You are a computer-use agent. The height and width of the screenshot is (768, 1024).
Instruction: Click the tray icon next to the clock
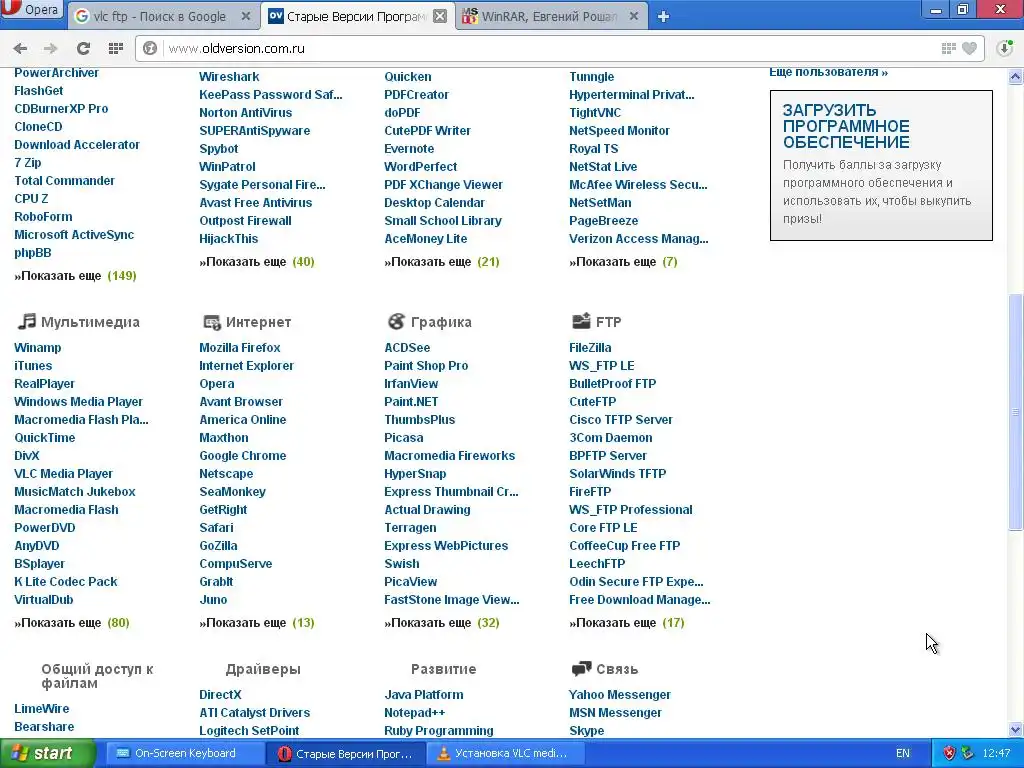click(967, 753)
